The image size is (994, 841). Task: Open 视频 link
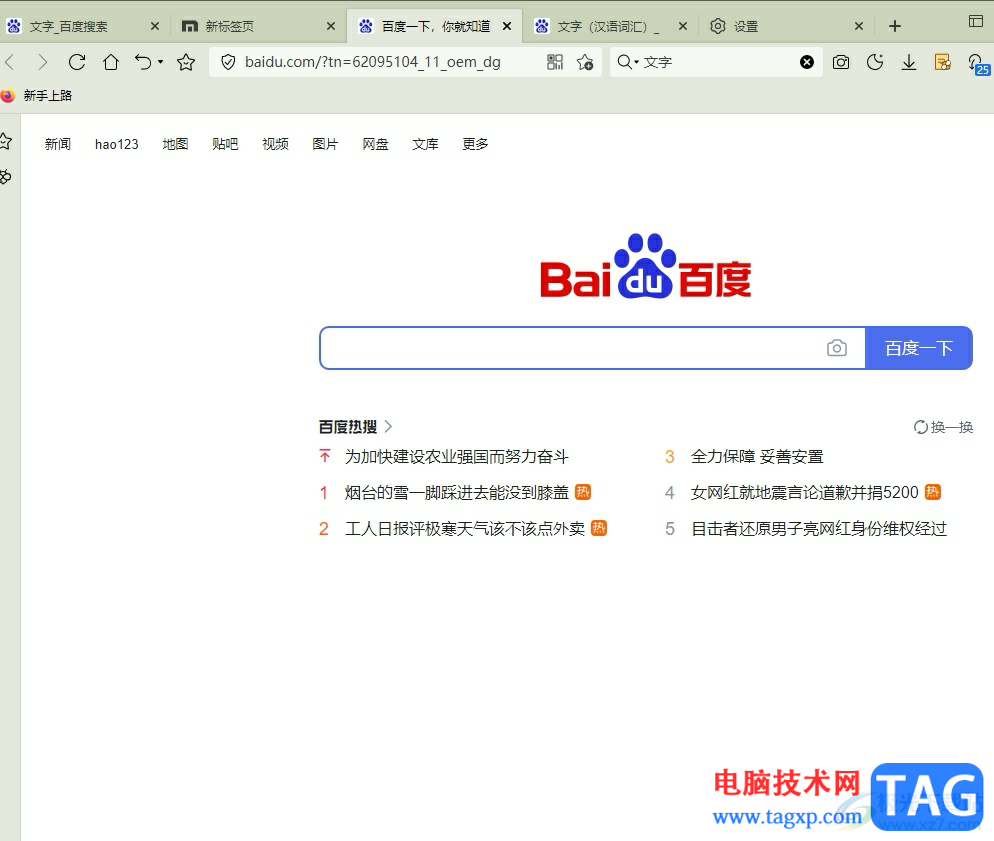[275, 144]
